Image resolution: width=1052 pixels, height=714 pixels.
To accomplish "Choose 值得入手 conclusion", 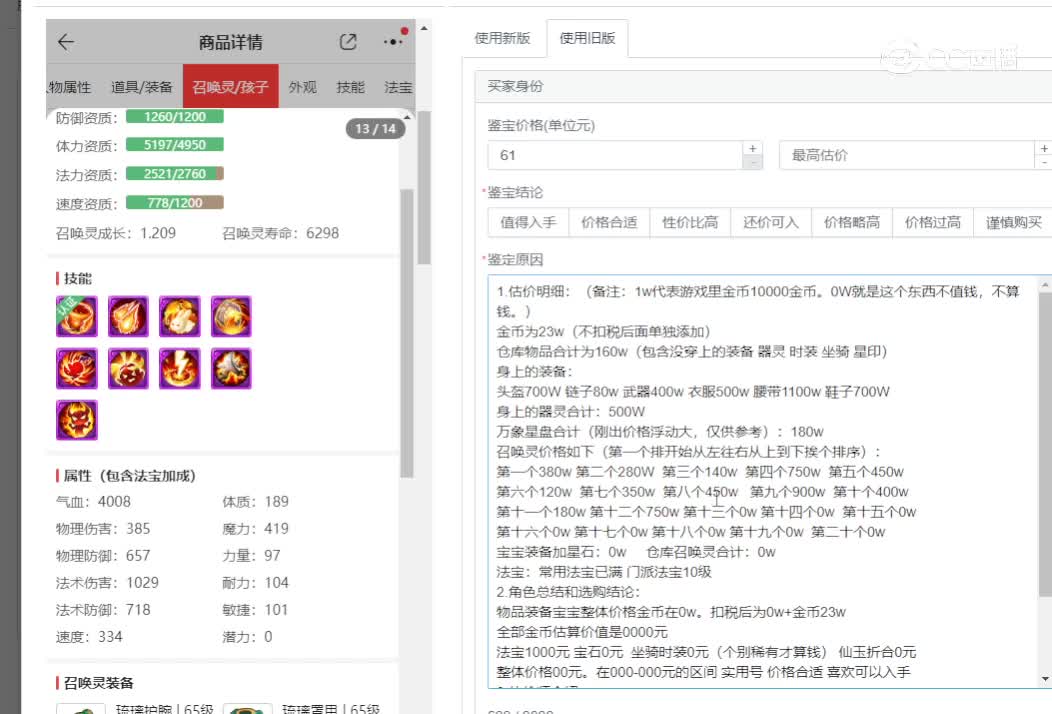I will click(x=528, y=223).
